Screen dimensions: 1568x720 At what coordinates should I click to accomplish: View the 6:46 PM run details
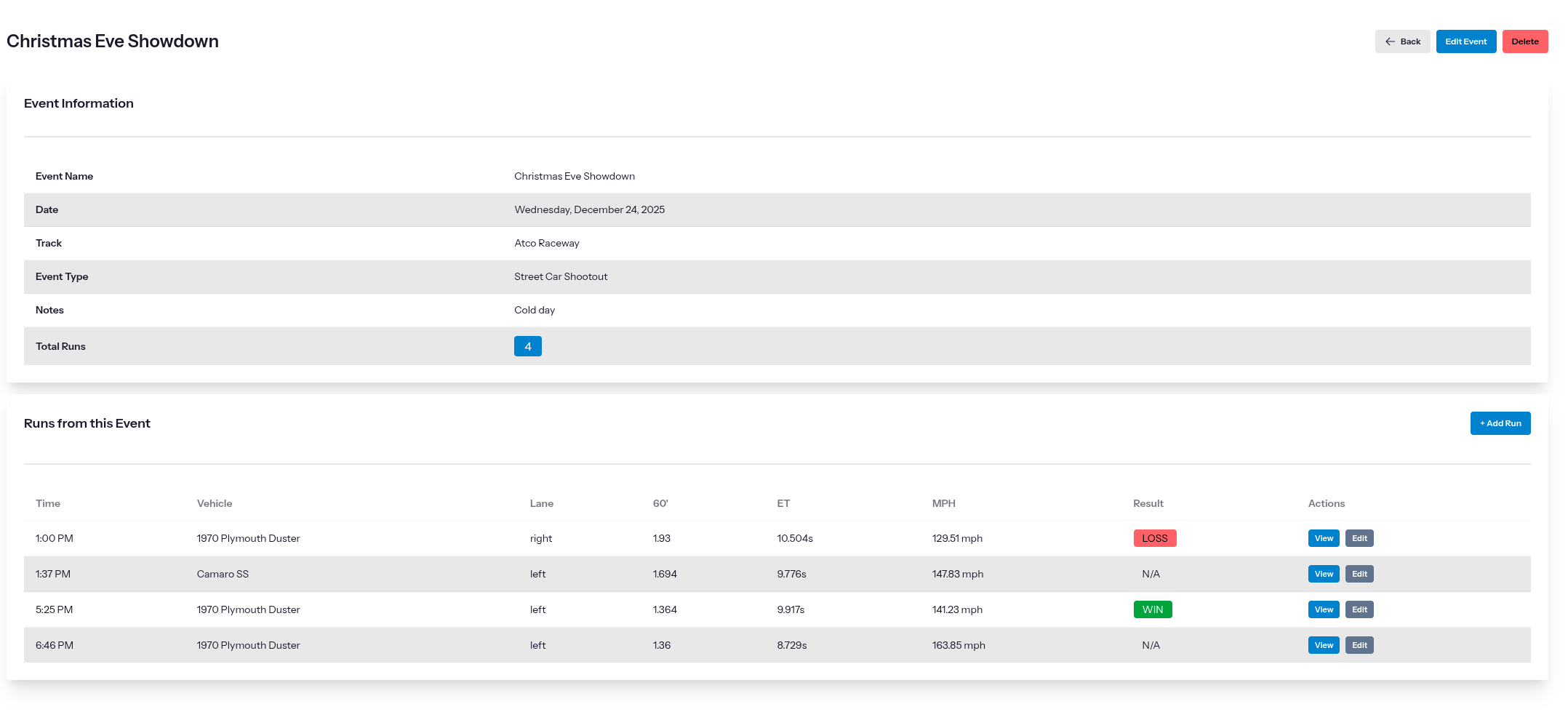pyautogui.click(x=1323, y=645)
